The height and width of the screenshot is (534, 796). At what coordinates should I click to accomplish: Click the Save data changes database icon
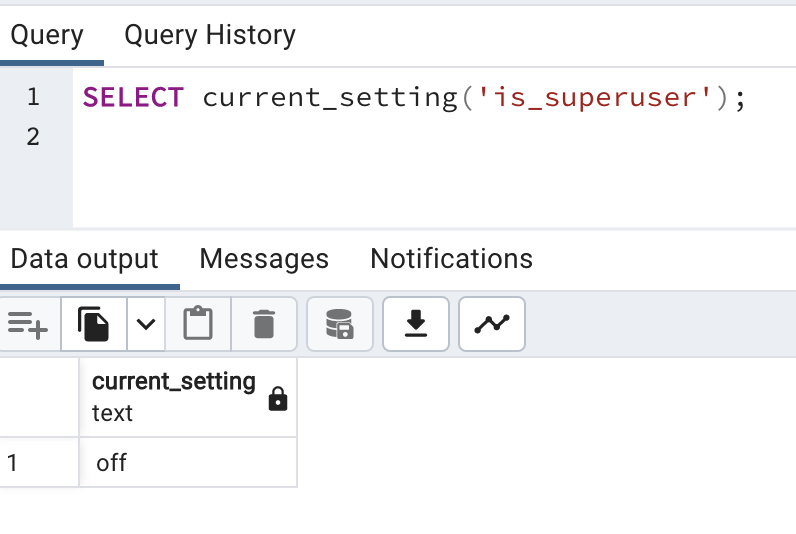point(340,324)
